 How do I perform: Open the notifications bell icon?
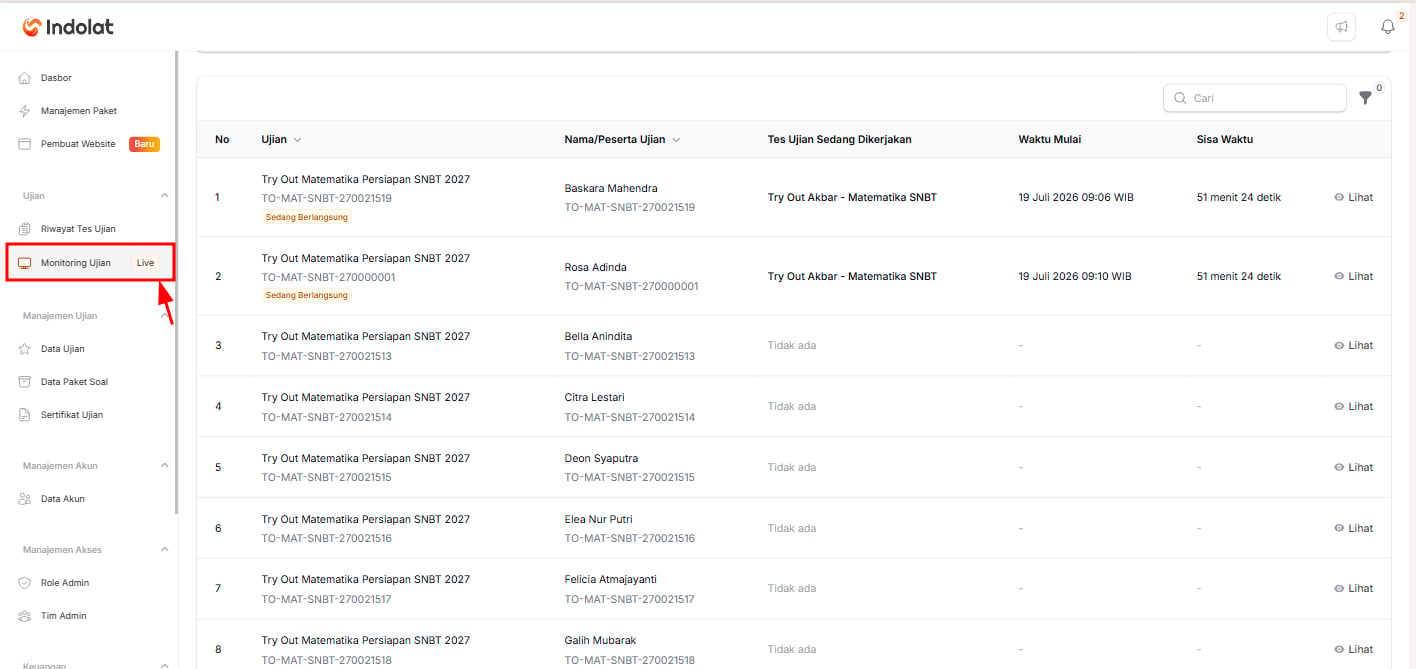pyautogui.click(x=1387, y=27)
